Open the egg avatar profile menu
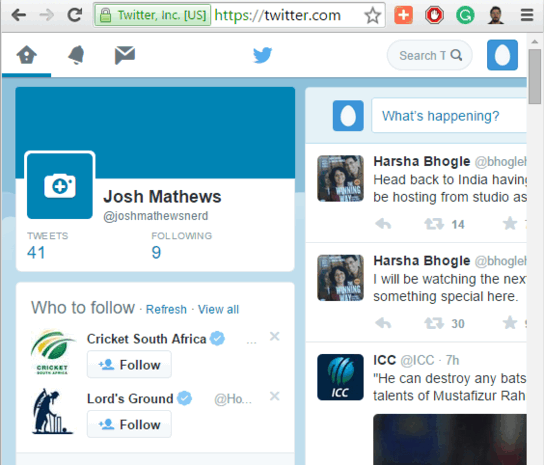 tap(502, 55)
